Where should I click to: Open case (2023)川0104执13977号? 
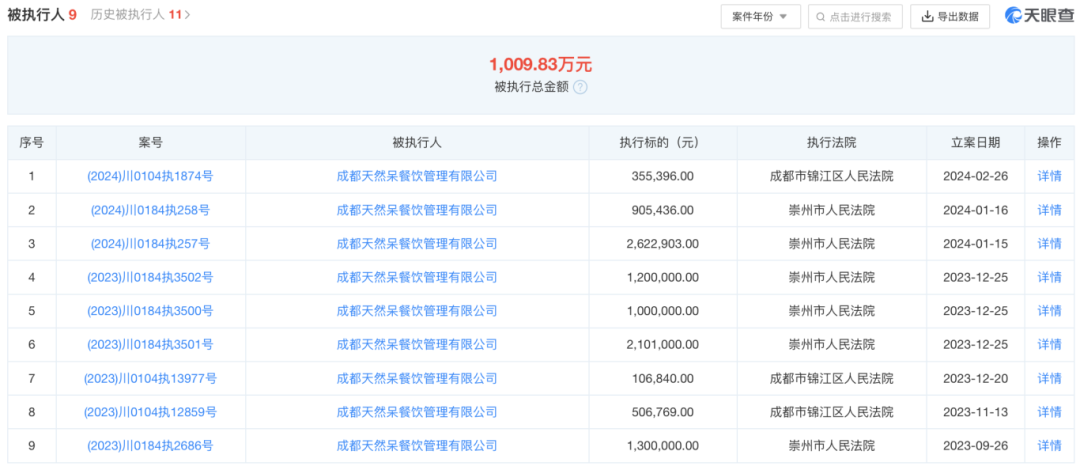(150, 378)
